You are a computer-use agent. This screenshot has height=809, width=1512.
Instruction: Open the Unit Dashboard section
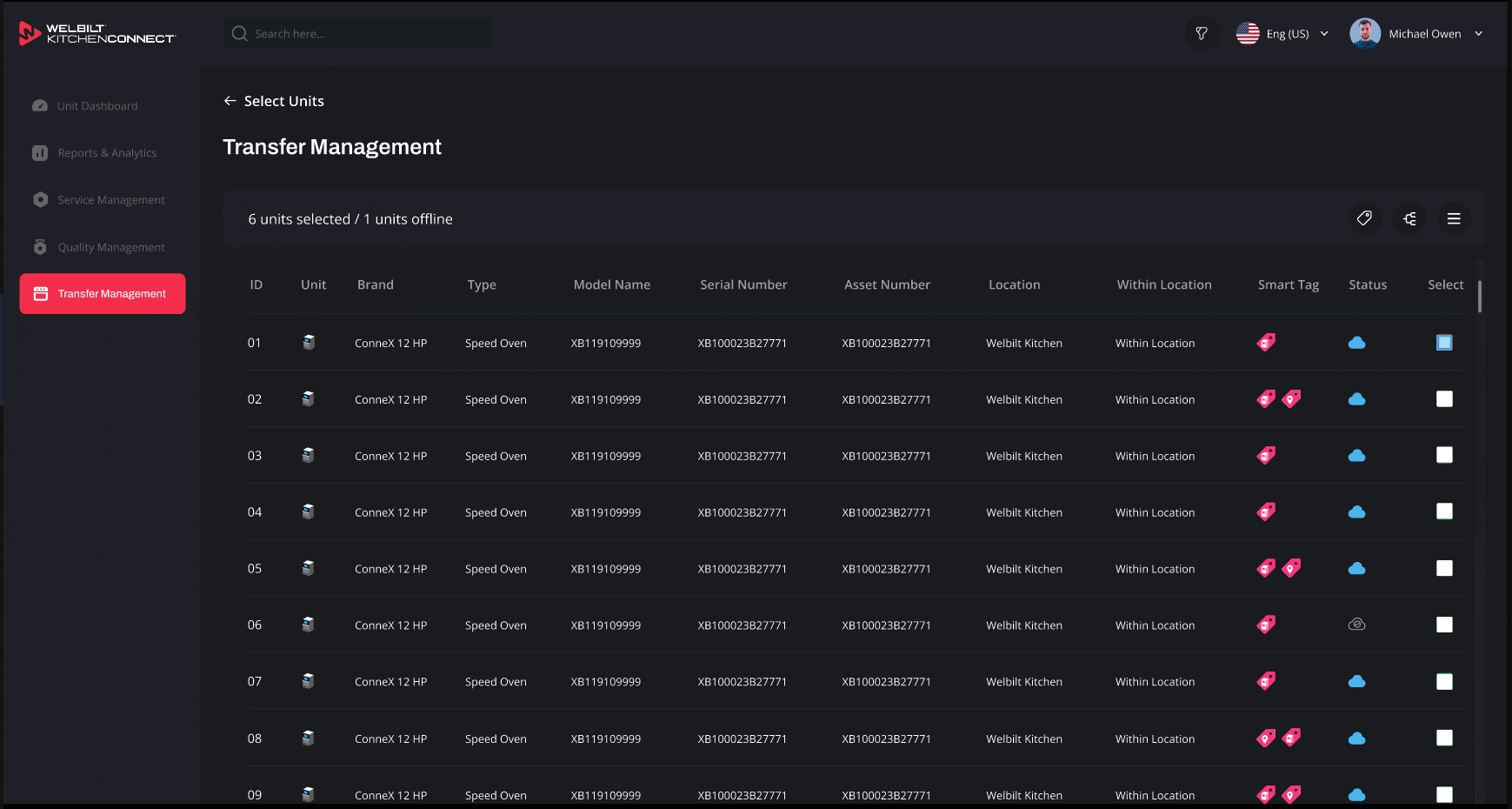click(x=96, y=105)
